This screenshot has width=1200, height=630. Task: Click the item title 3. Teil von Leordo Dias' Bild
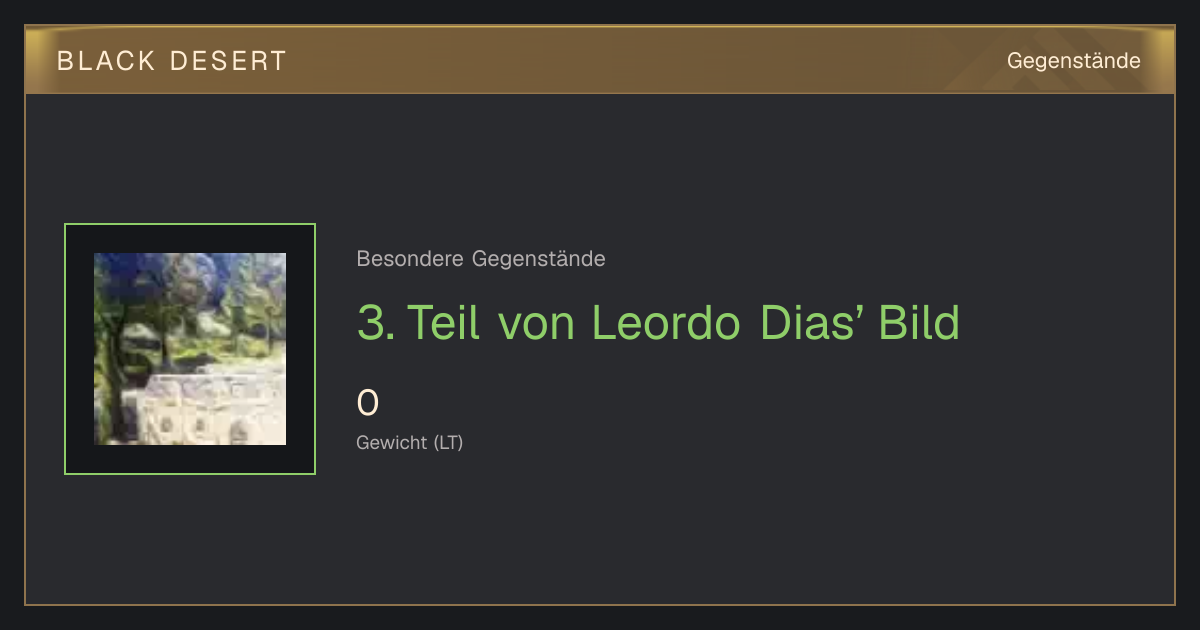click(658, 322)
